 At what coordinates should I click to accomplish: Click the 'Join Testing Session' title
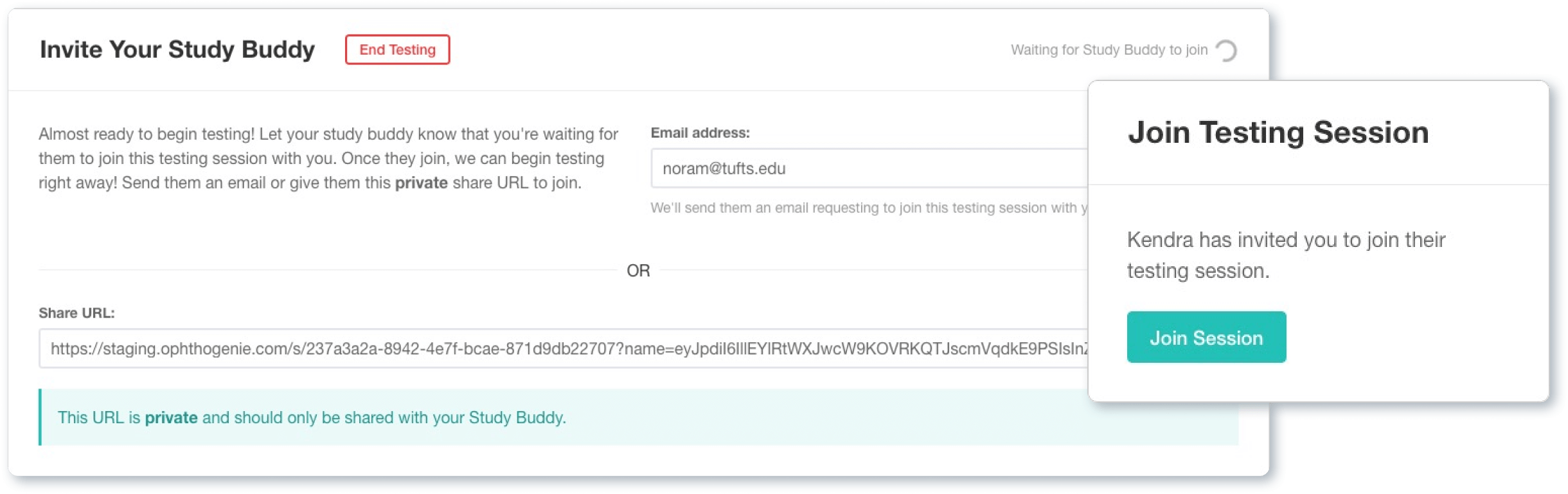(1278, 133)
